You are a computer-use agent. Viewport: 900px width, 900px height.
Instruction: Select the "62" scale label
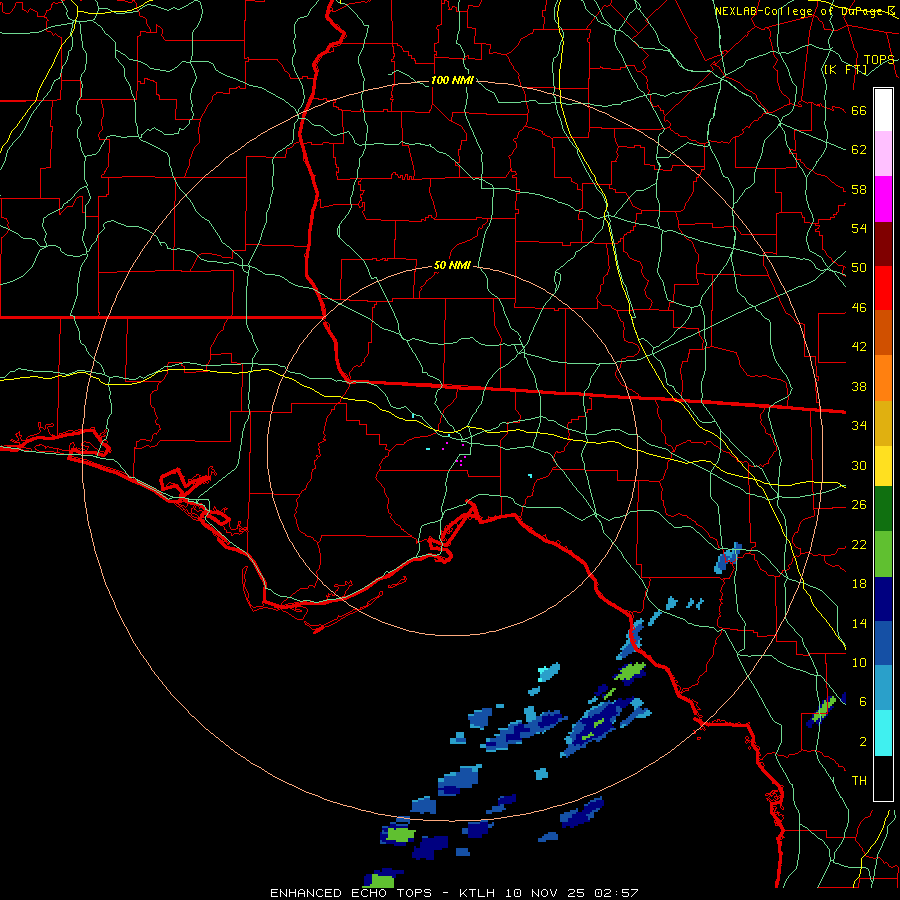click(x=859, y=150)
